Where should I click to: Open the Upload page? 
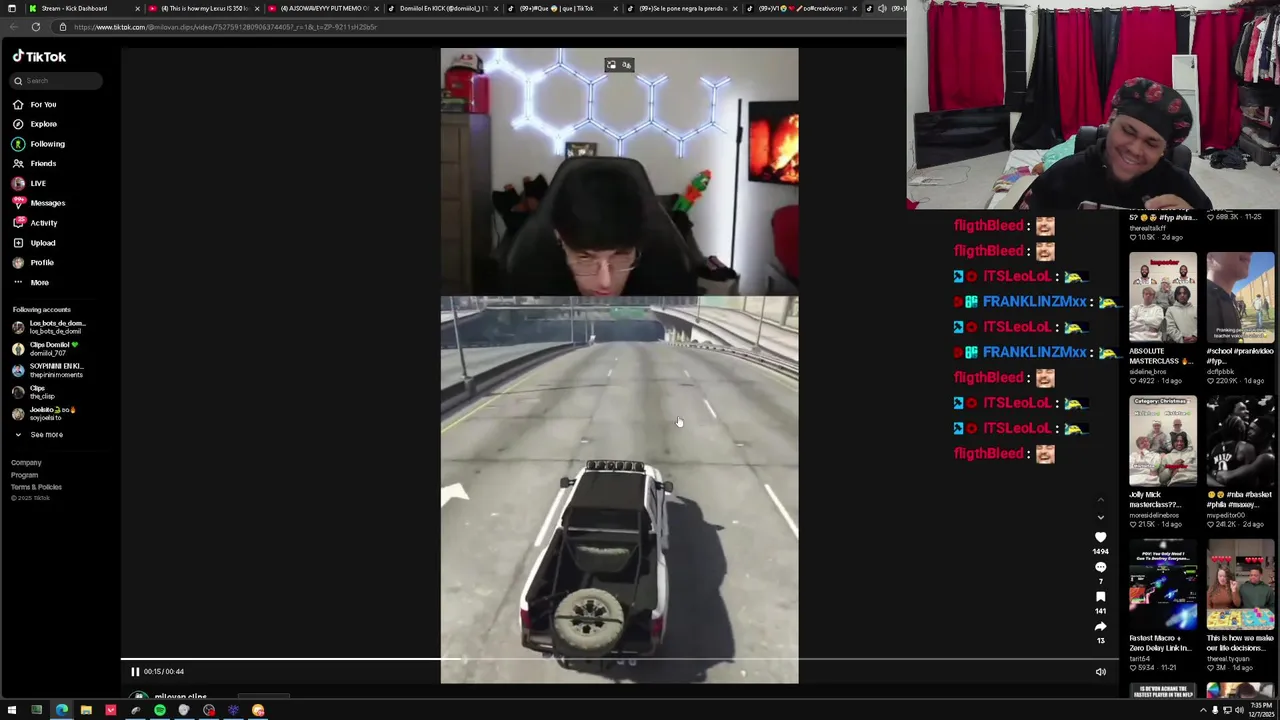pos(34,243)
